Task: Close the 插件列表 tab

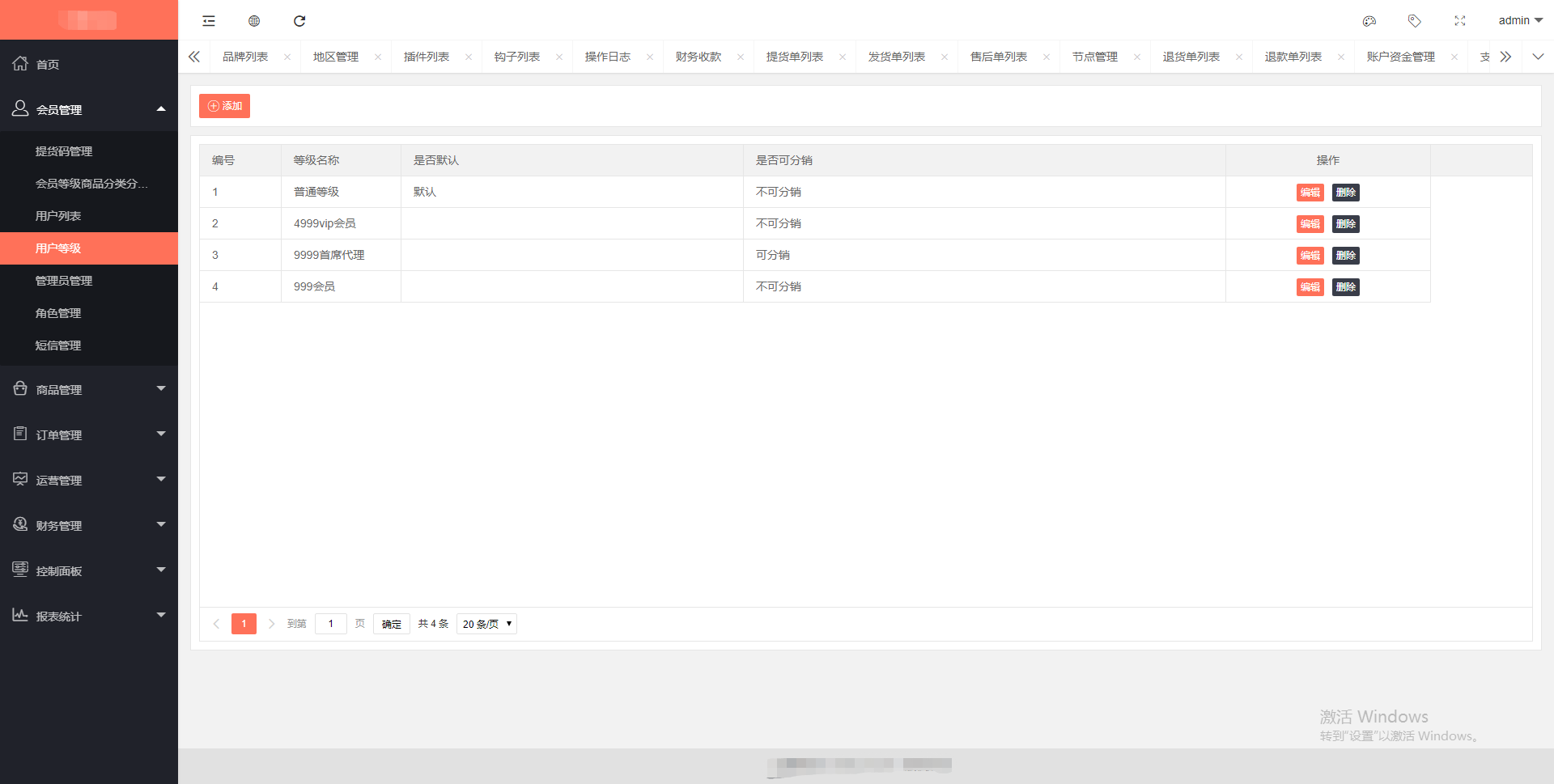Action: click(469, 57)
